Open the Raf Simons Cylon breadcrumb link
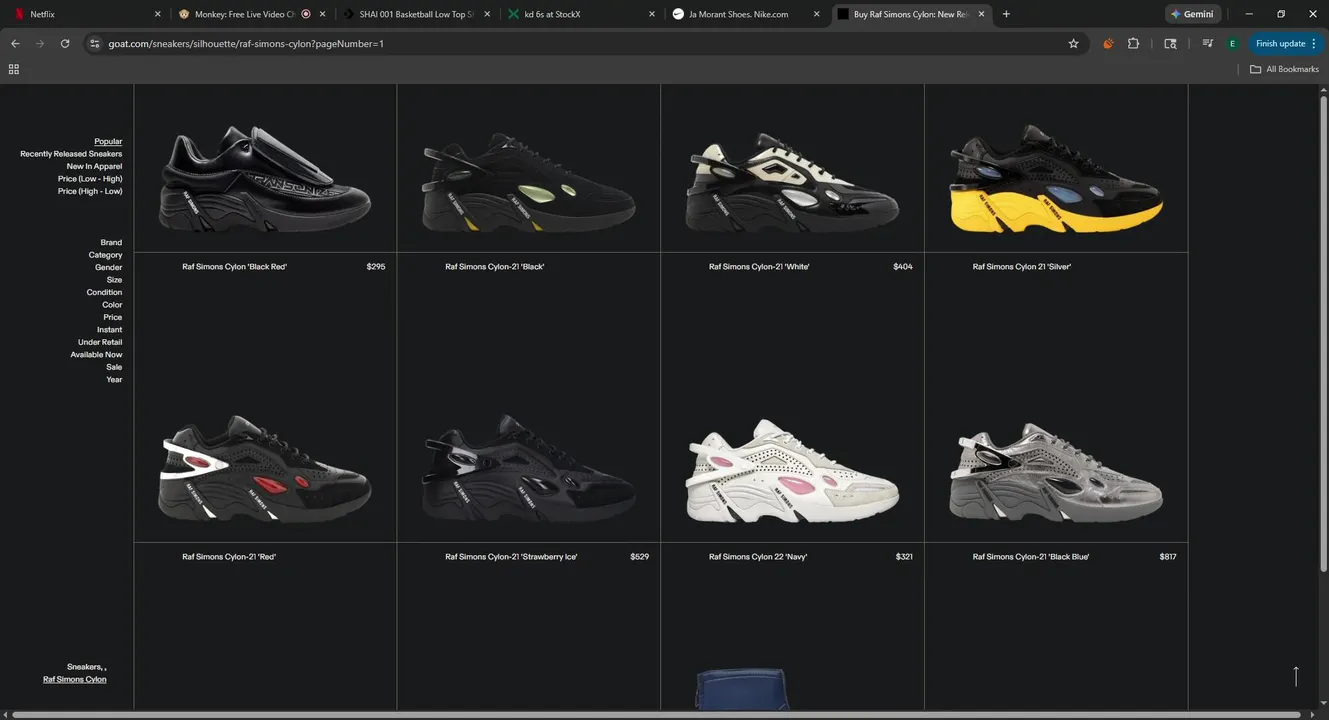 (x=74, y=680)
